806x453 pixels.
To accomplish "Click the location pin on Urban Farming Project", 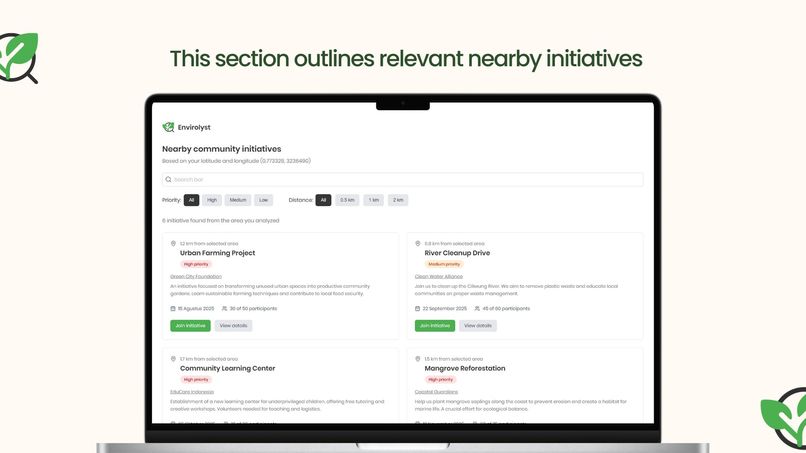I will pos(173,244).
